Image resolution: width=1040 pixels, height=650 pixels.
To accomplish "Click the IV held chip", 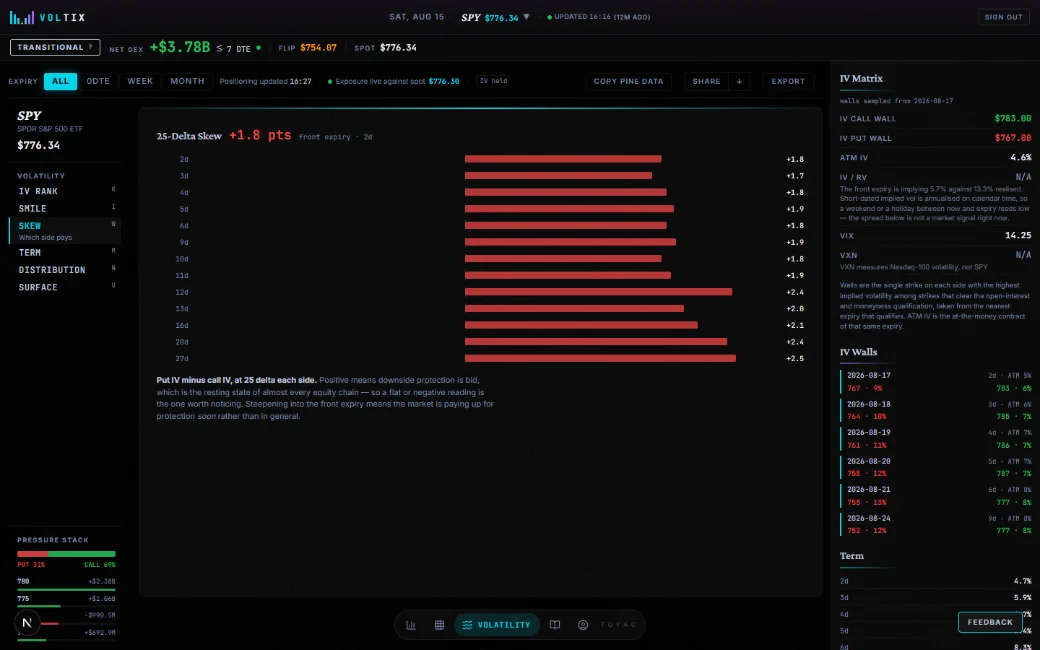I will coord(493,81).
